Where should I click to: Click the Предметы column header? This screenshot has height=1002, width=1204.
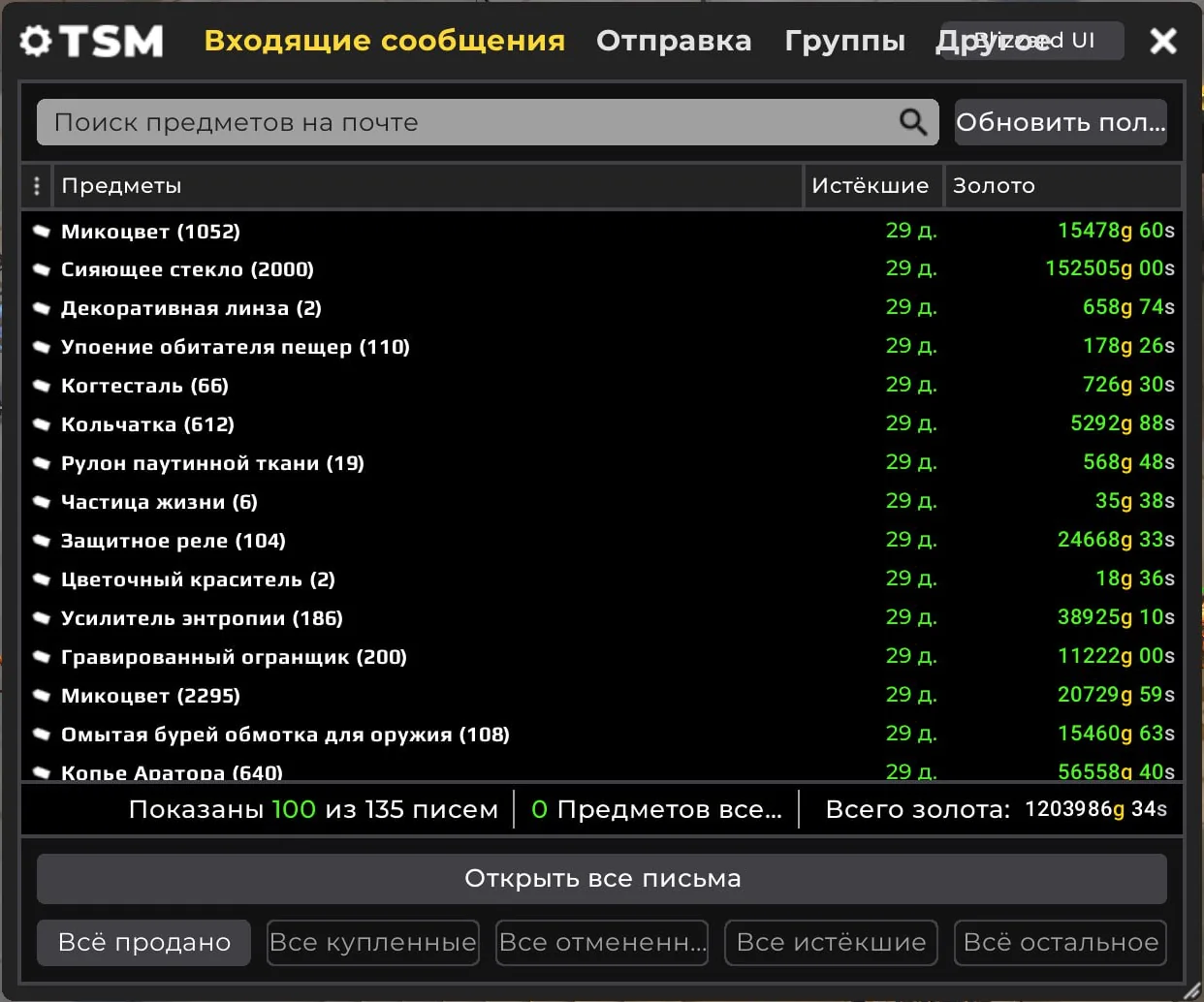pos(428,185)
